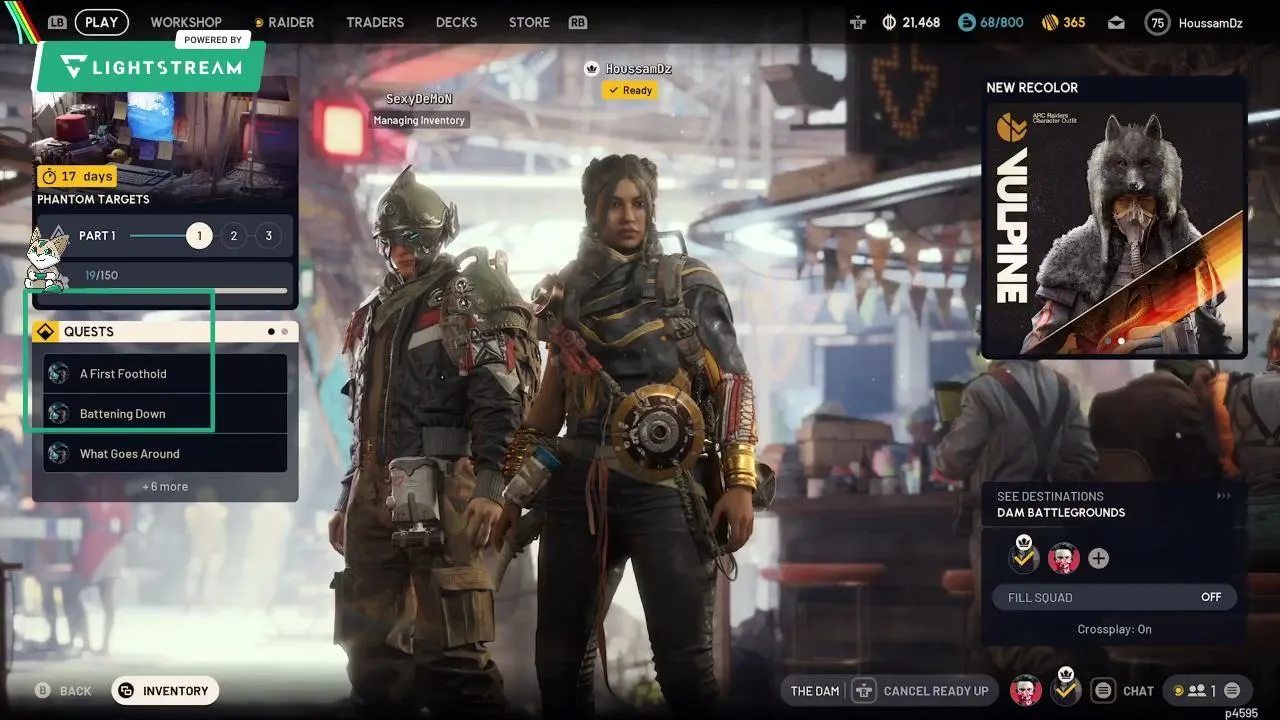
Task: Expand the +6 more quests link
Action: tap(165, 487)
